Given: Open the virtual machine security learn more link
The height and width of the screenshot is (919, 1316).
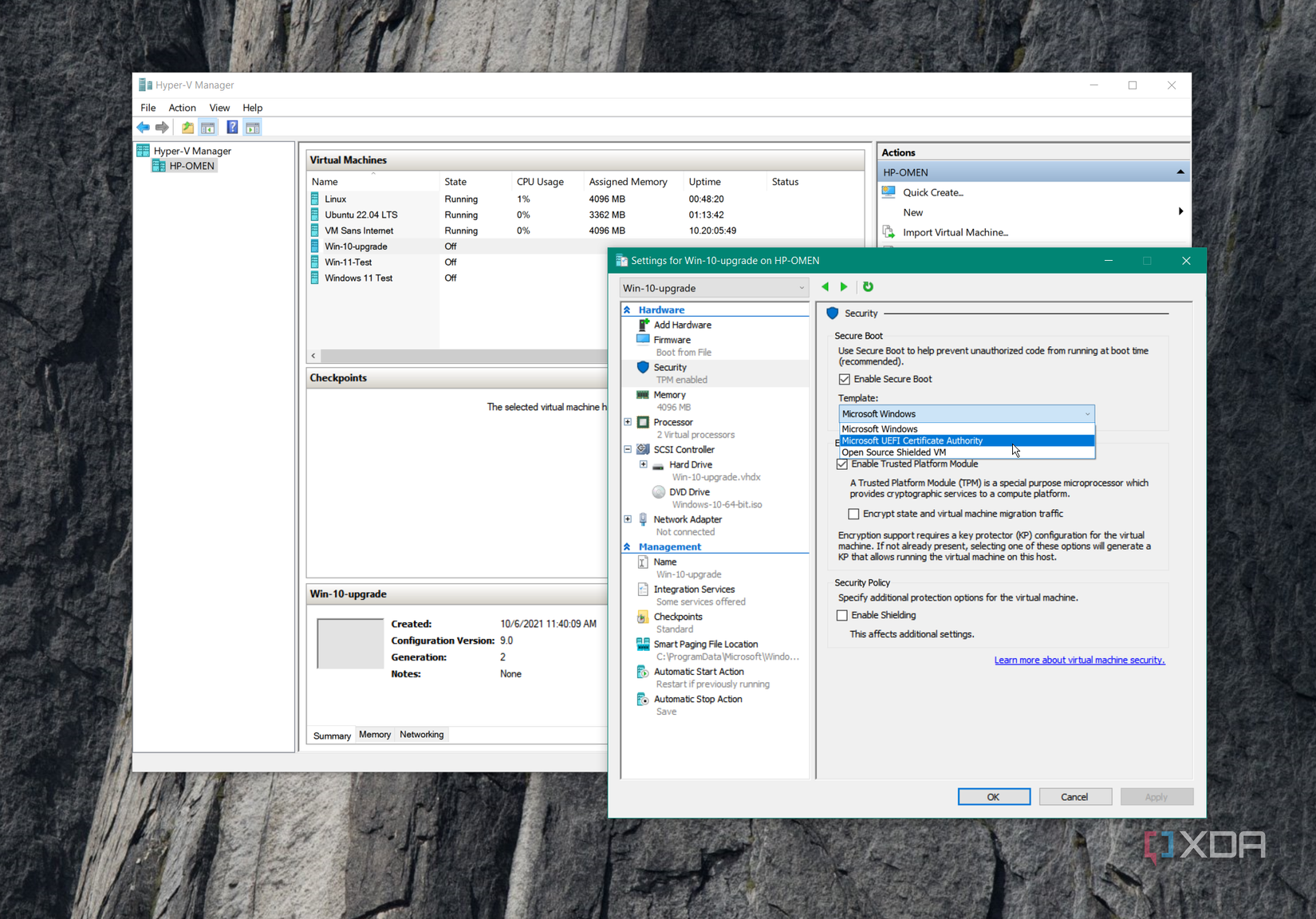Looking at the screenshot, I should 1079,660.
